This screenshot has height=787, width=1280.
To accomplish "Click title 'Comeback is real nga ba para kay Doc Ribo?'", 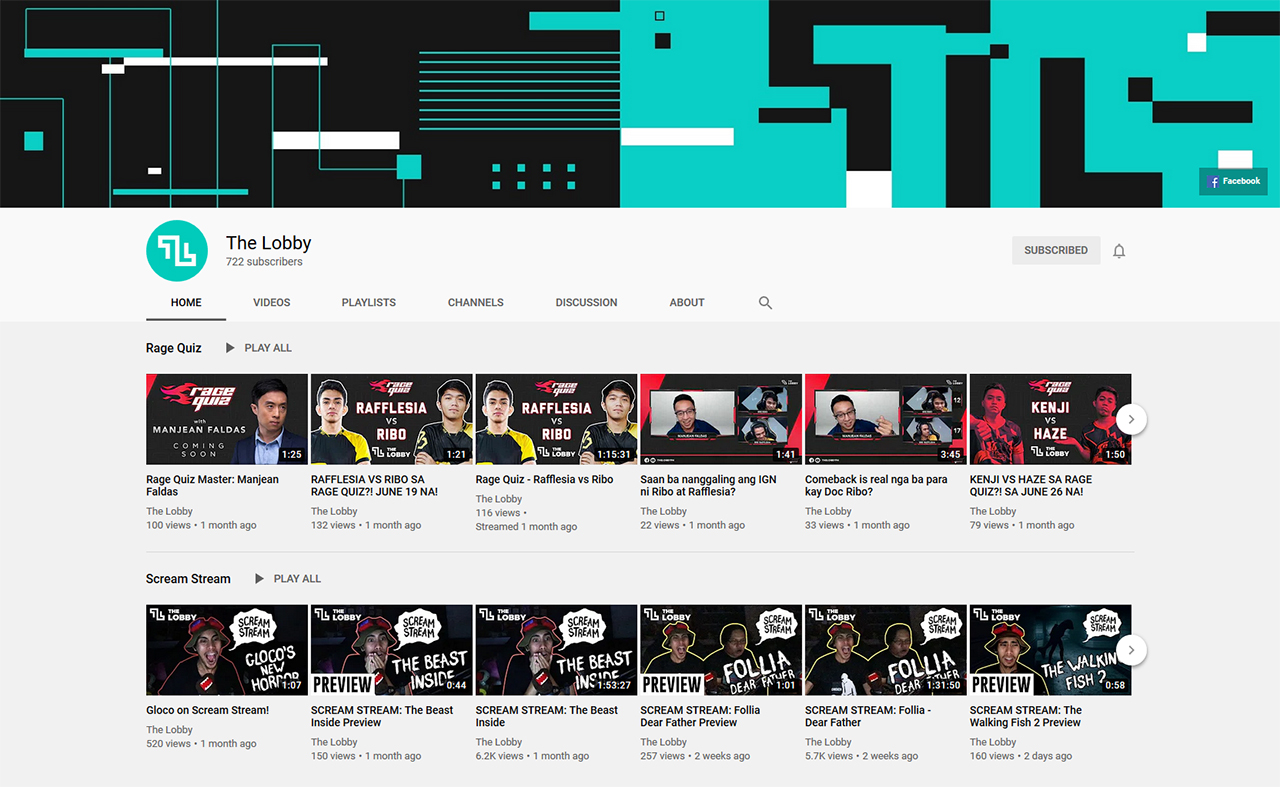I will click(876, 486).
